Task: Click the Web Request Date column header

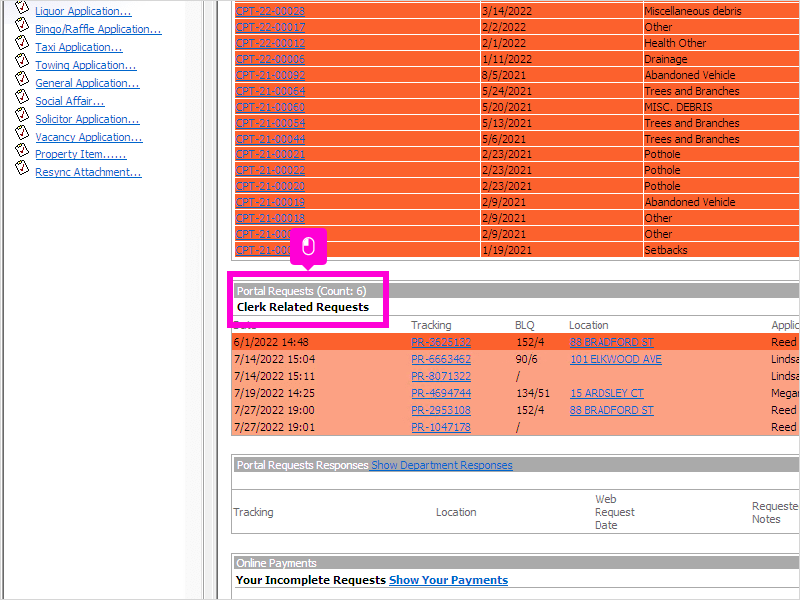Action: pyautogui.click(x=615, y=512)
